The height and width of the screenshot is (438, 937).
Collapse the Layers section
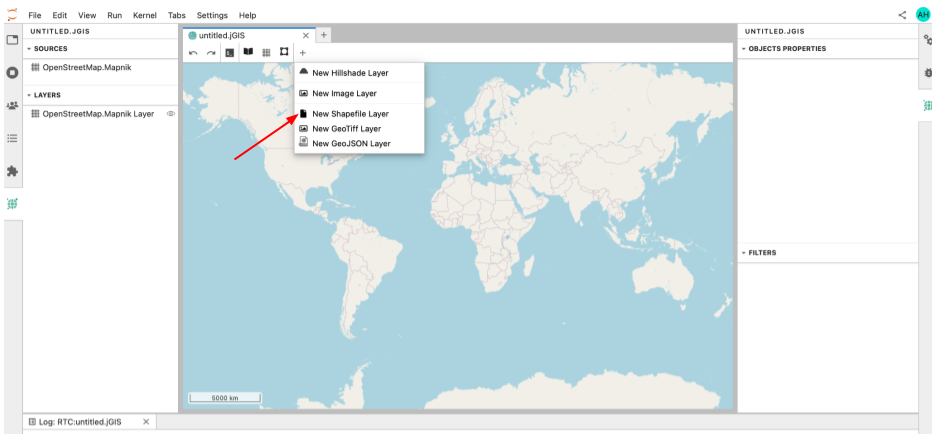29,95
